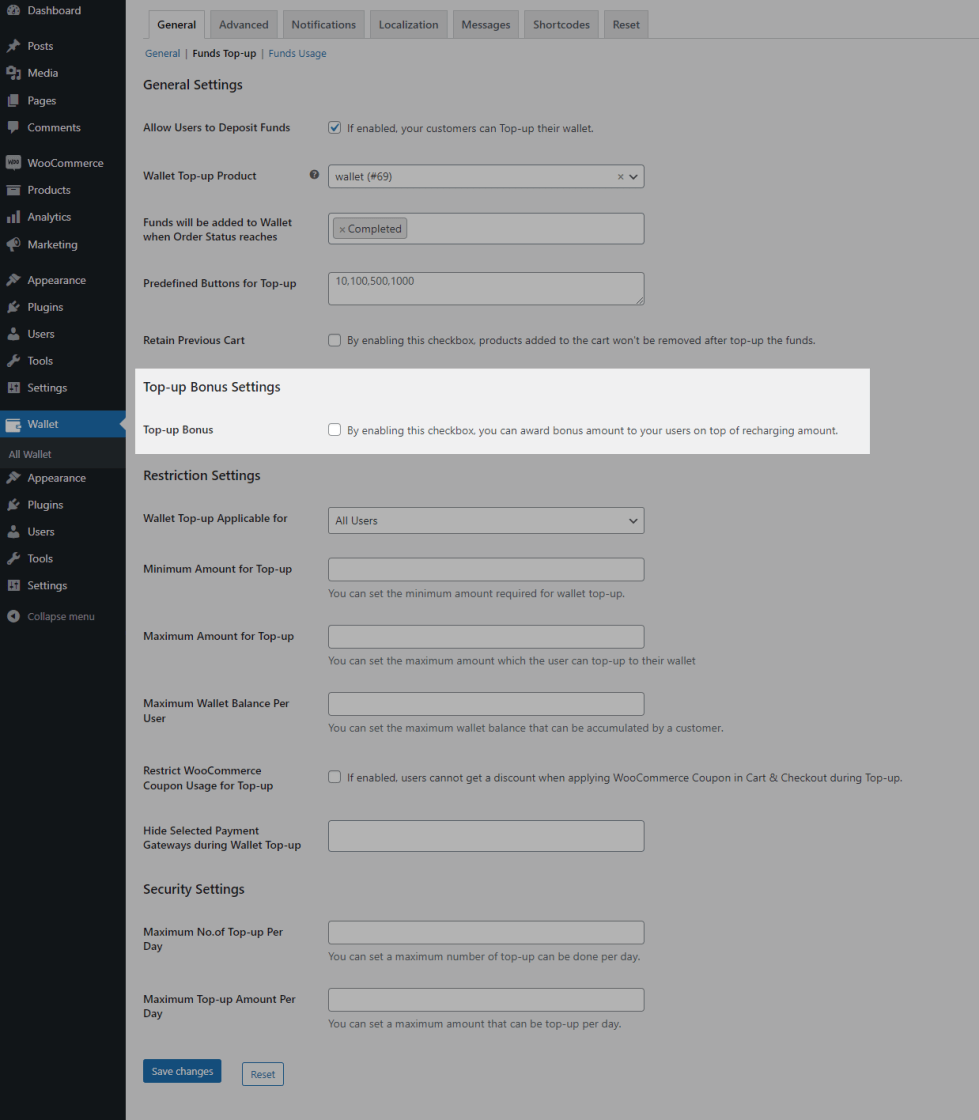Click Appearance brush icon beneath All Wallet
This screenshot has width=979, height=1120.
(x=14, y=478)
